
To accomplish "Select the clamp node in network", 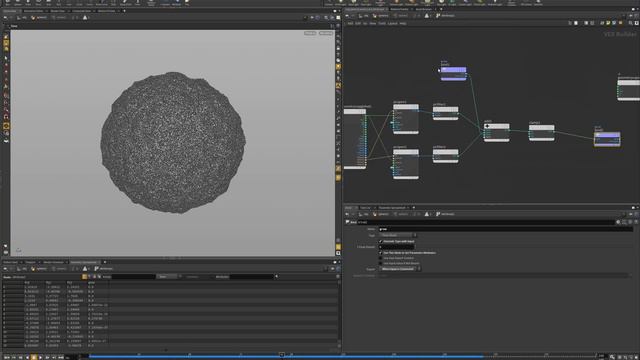I will click(542, 133).
